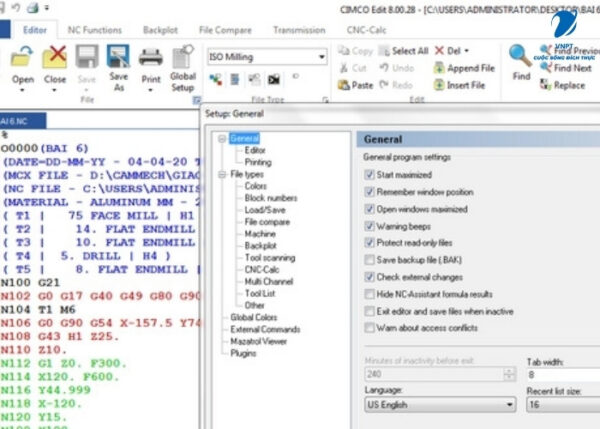The height and width of the screenshot is (429, 600).
Task: Enable Warn about access conflicts checkbox
Action: point(369,328)
